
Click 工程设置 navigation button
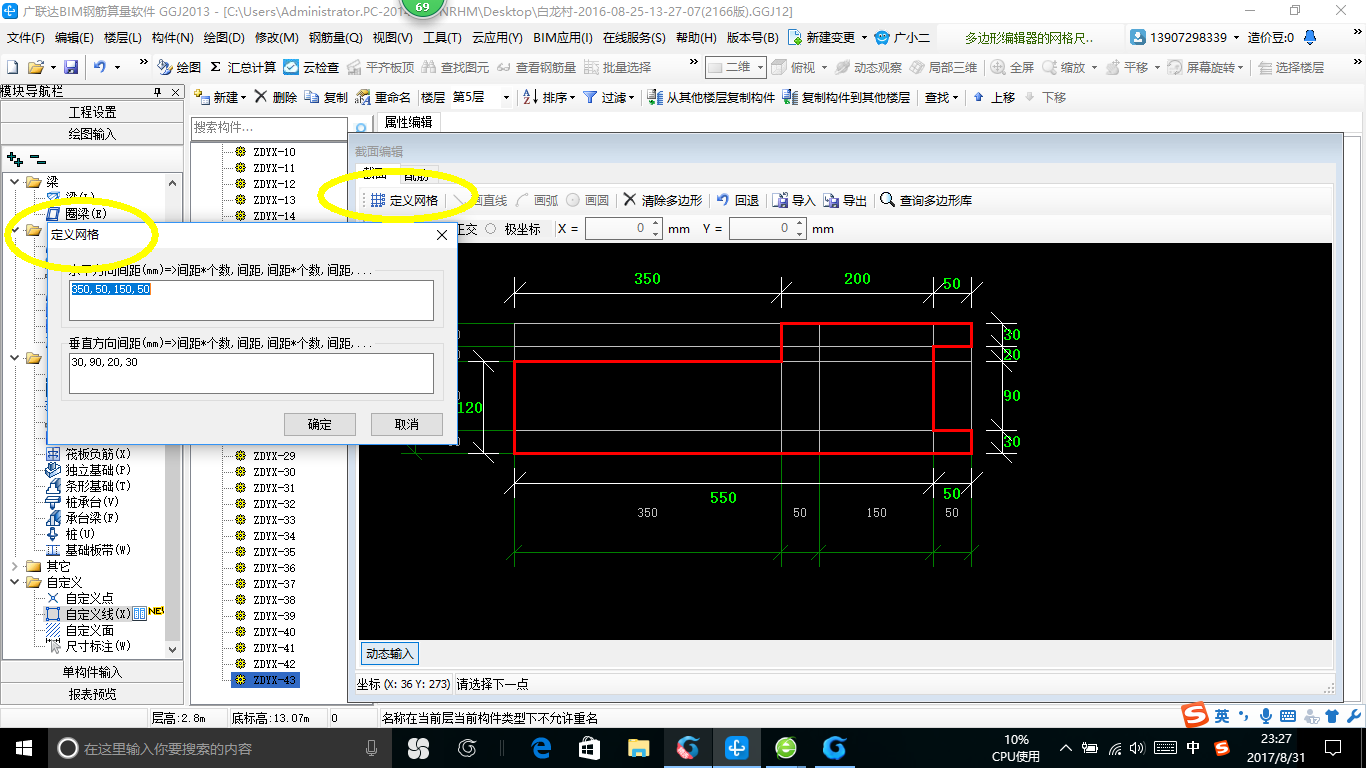click(92, 112)
